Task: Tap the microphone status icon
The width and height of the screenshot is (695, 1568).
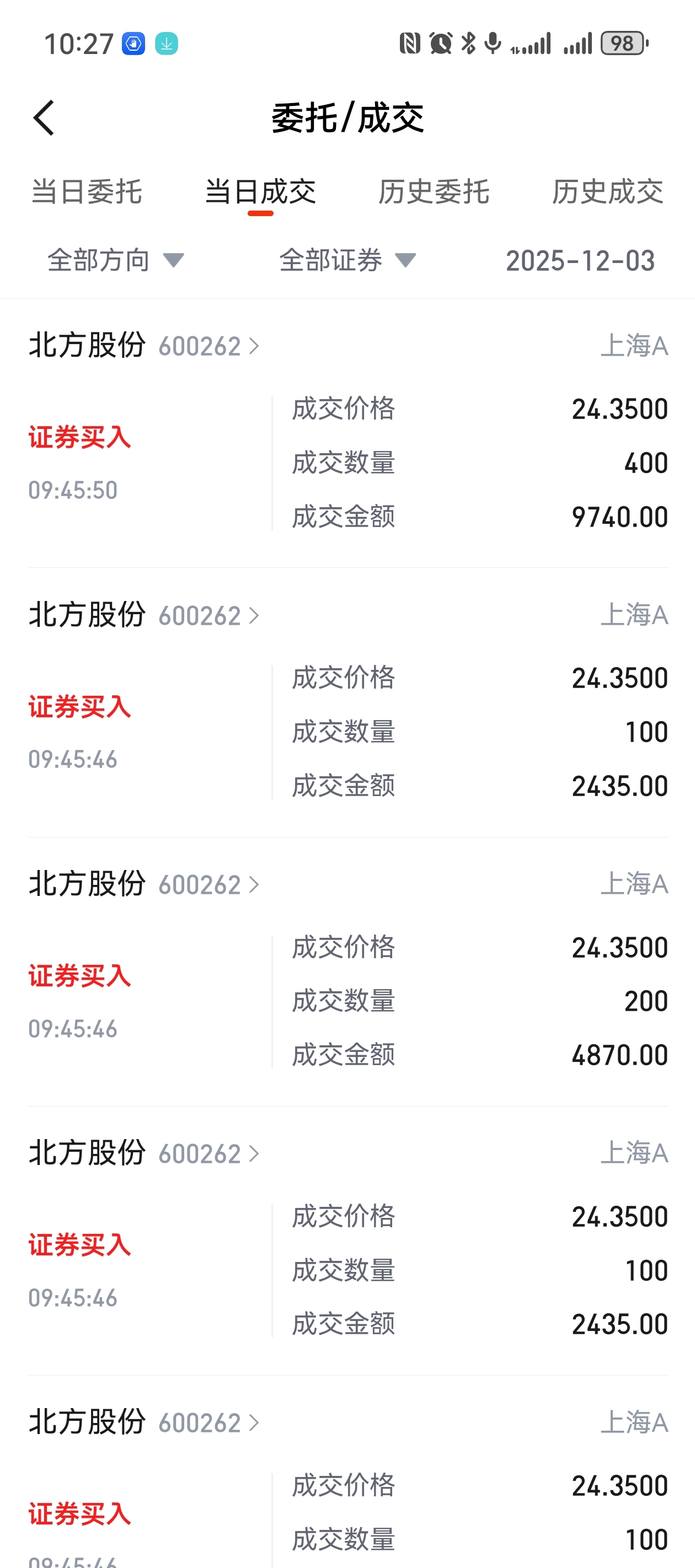Action: [x=493, y=43]
